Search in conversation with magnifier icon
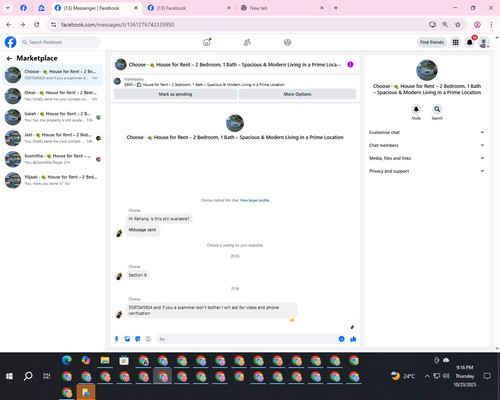 click(x=437, y=109)
